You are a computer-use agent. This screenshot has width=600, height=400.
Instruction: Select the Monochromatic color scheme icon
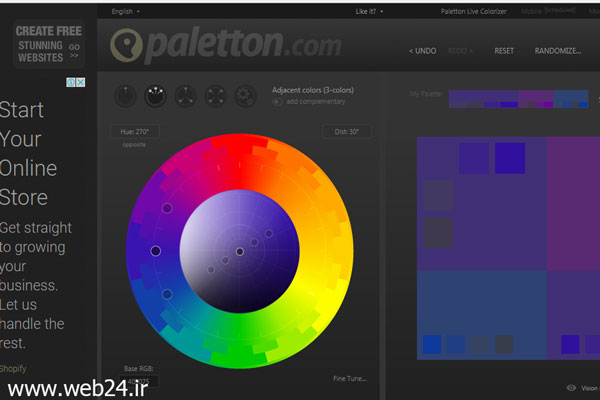pyautogui.click(x=126, y=96)
